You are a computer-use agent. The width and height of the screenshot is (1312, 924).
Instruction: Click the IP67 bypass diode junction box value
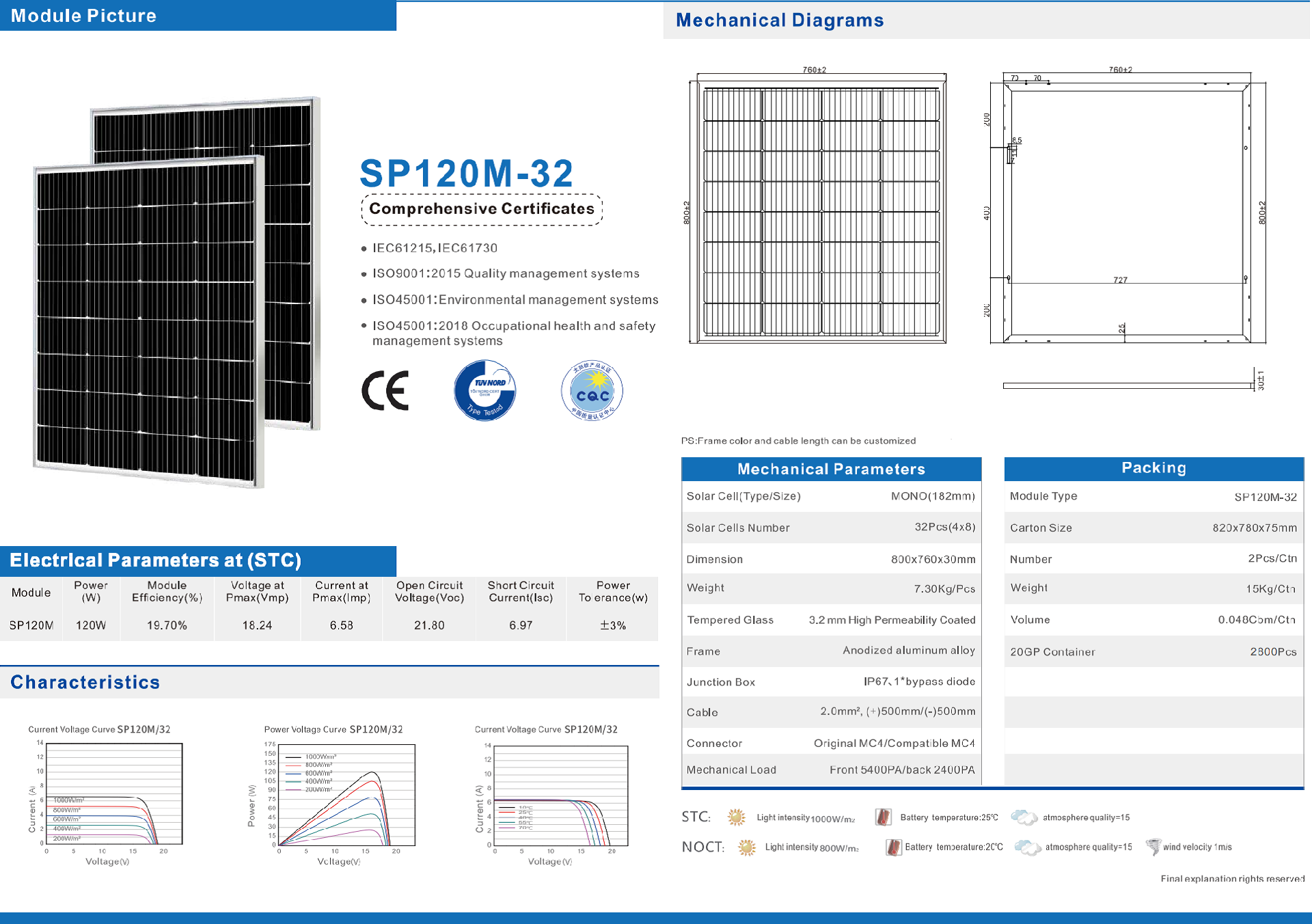point(919,681)
